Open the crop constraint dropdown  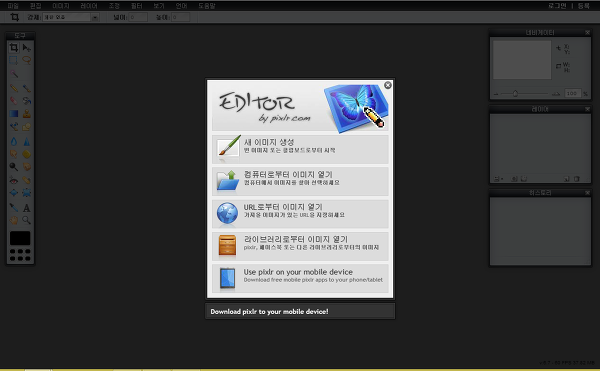click(71, 17)
